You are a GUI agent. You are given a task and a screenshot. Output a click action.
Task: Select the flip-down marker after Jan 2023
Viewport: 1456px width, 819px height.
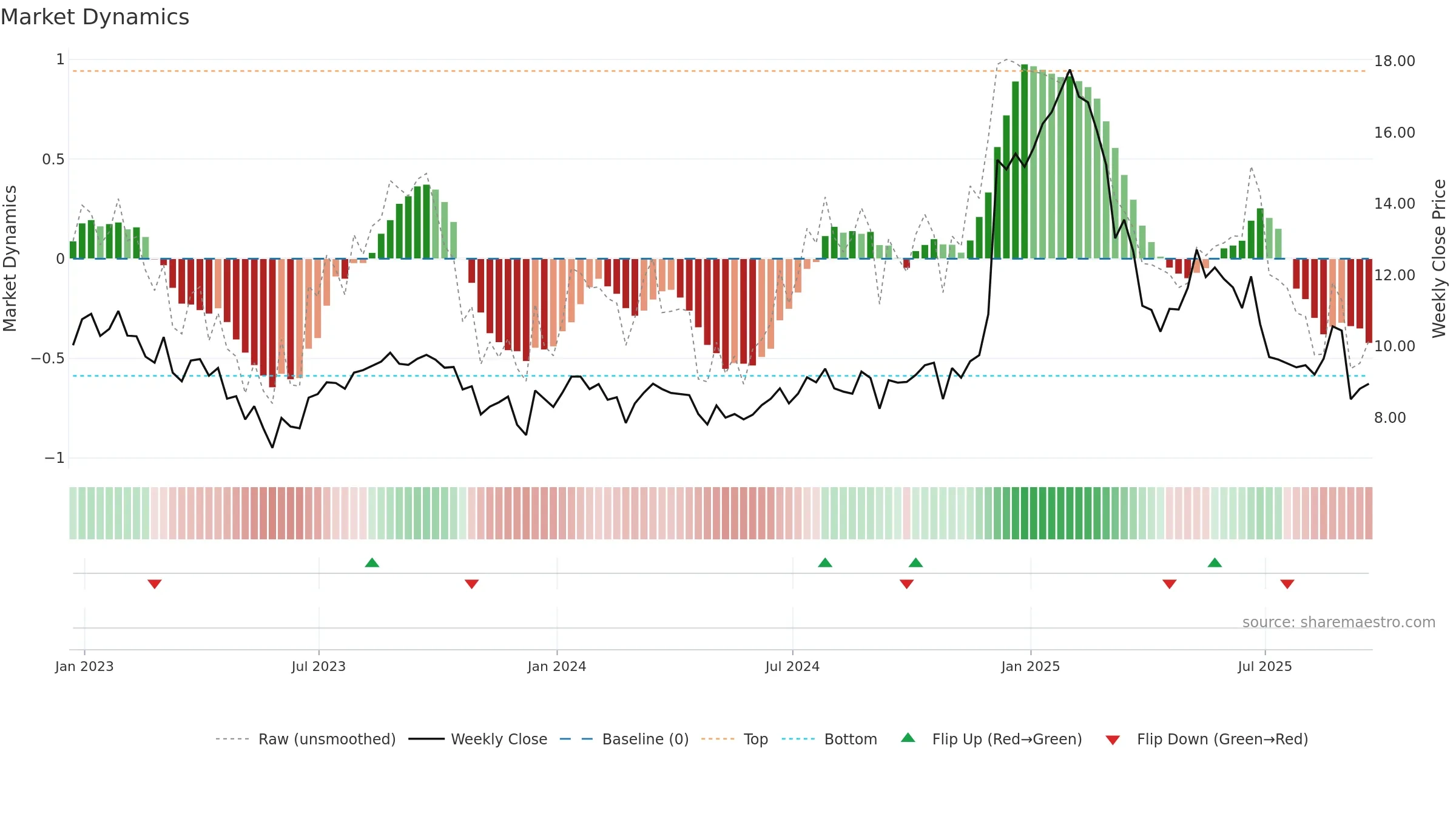(x=155, y=584)
